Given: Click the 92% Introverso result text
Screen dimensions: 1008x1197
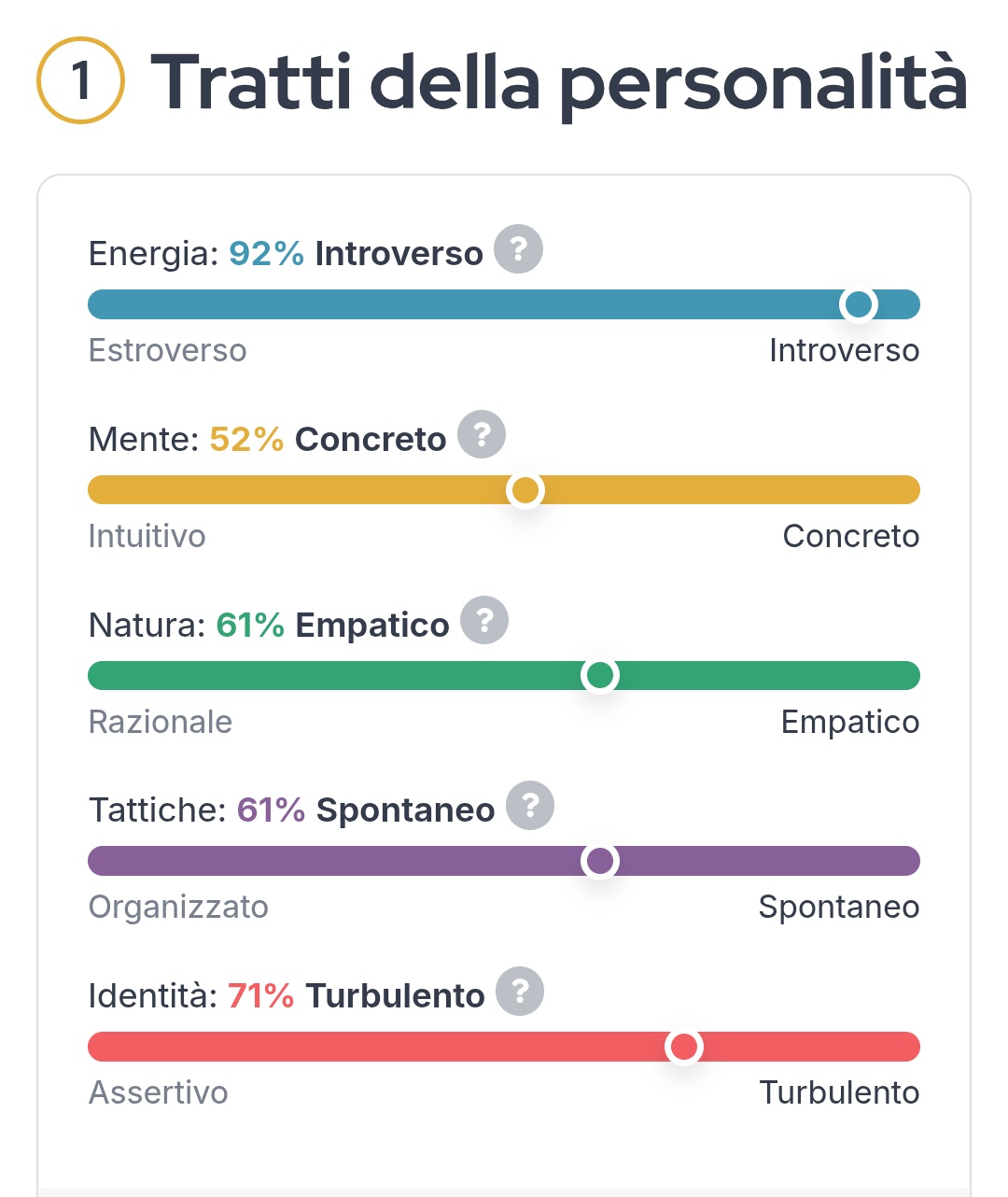Looking at the screenshot, I should pos(356,254).
